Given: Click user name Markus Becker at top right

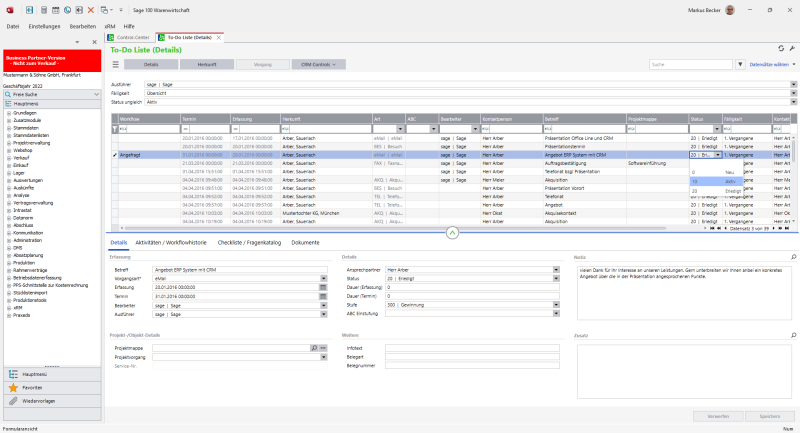Looking at the screenshot, I should pyautogui.click(x=704, y=10).
